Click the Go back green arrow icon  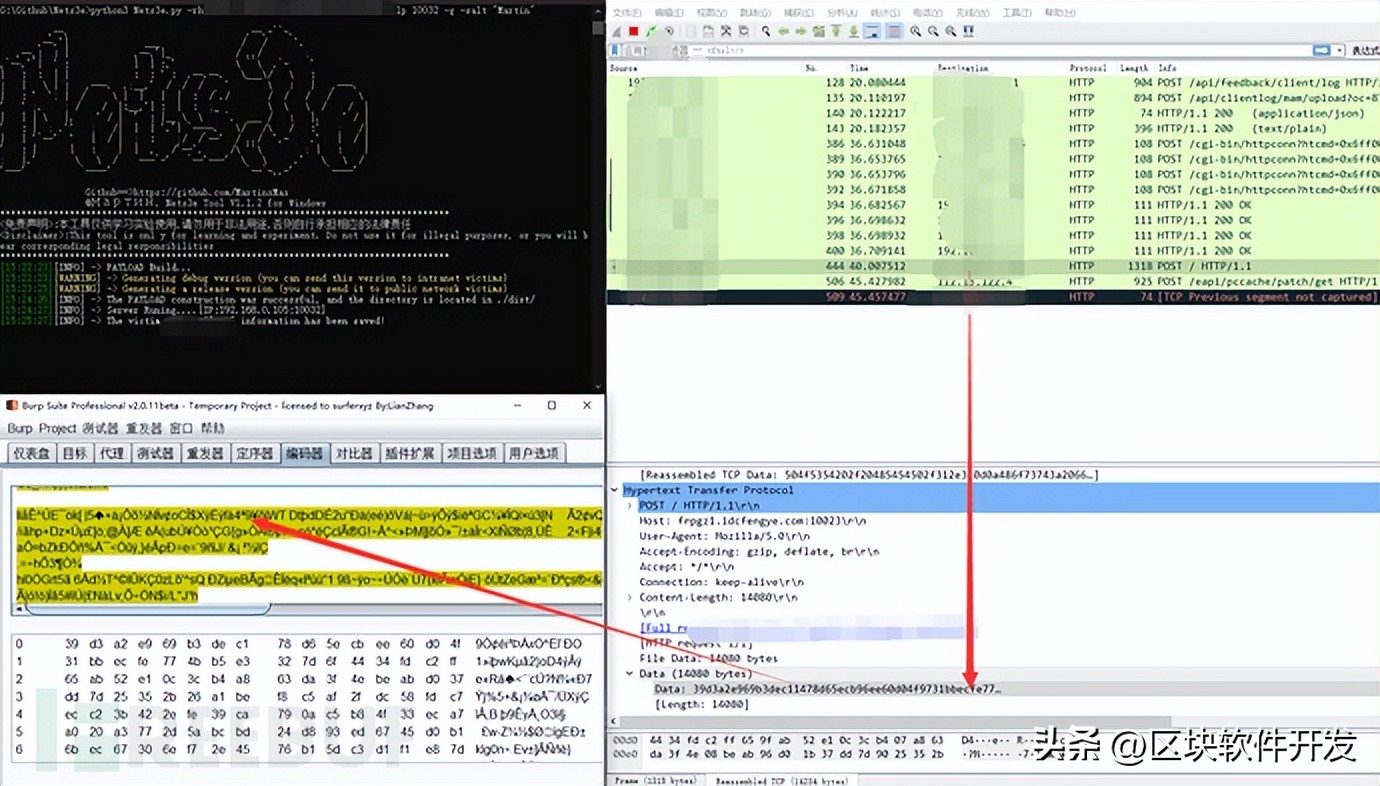[784, 32]
